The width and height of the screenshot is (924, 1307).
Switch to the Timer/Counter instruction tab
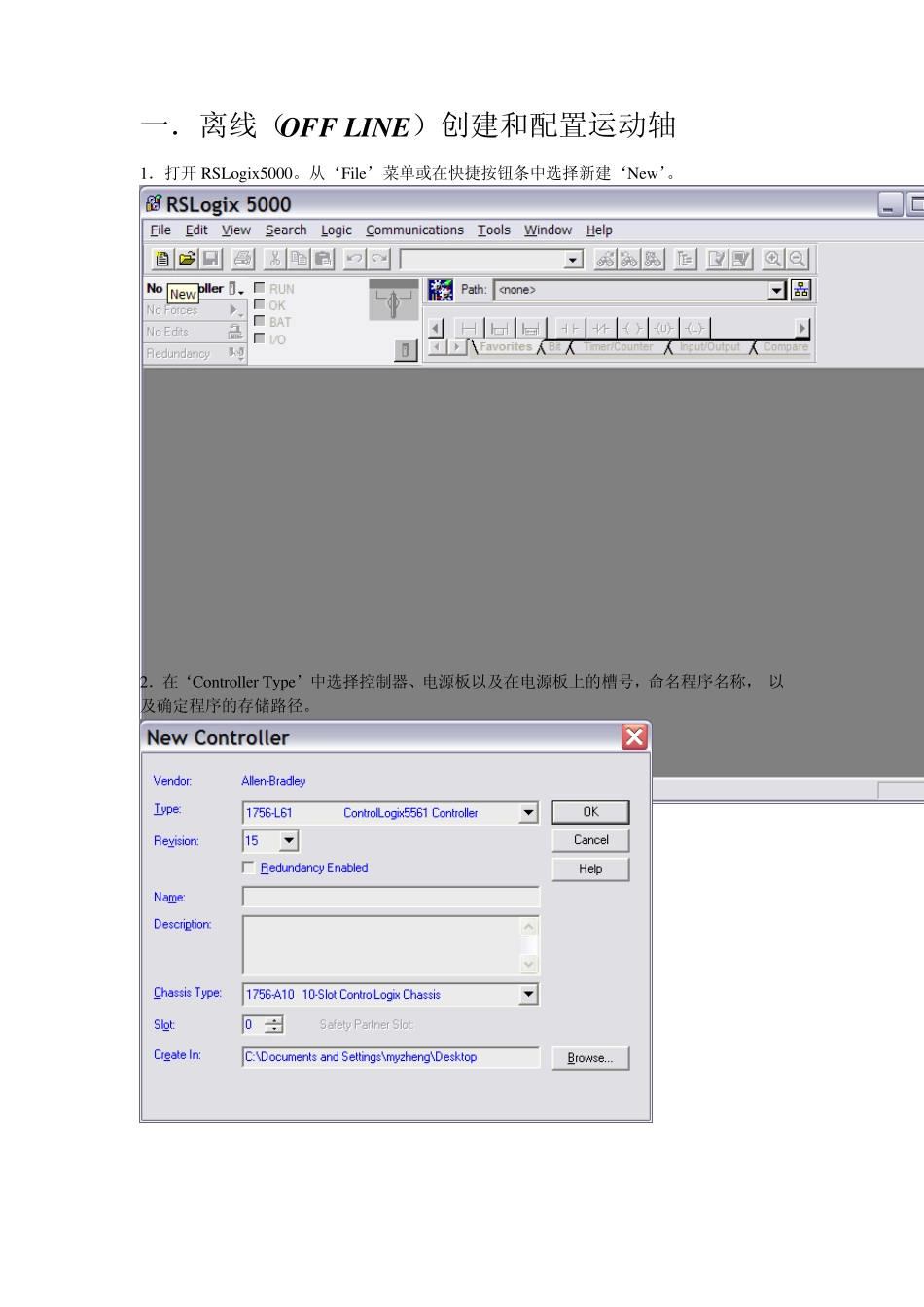(x=619, y=347)
